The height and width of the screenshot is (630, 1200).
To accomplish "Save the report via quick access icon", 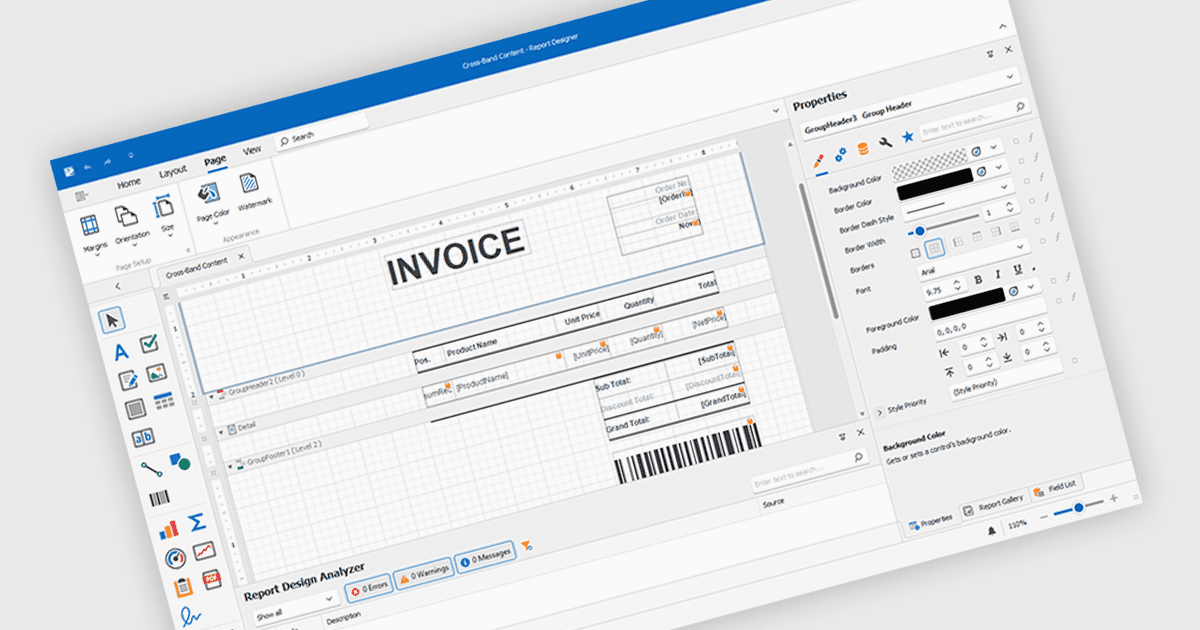I will (68, 171).
